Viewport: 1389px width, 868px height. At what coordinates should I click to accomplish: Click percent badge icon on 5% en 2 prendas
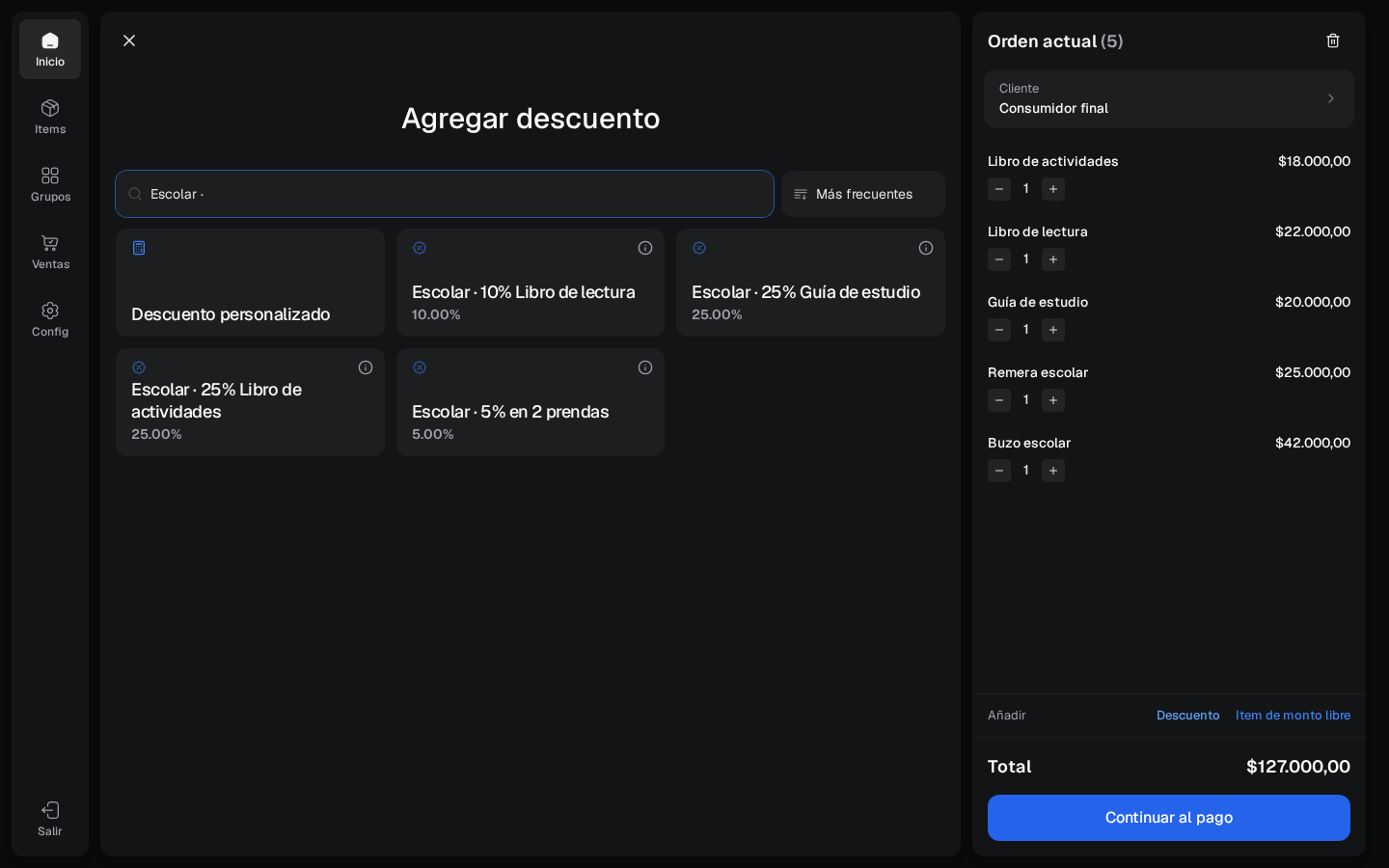[420, 367]
